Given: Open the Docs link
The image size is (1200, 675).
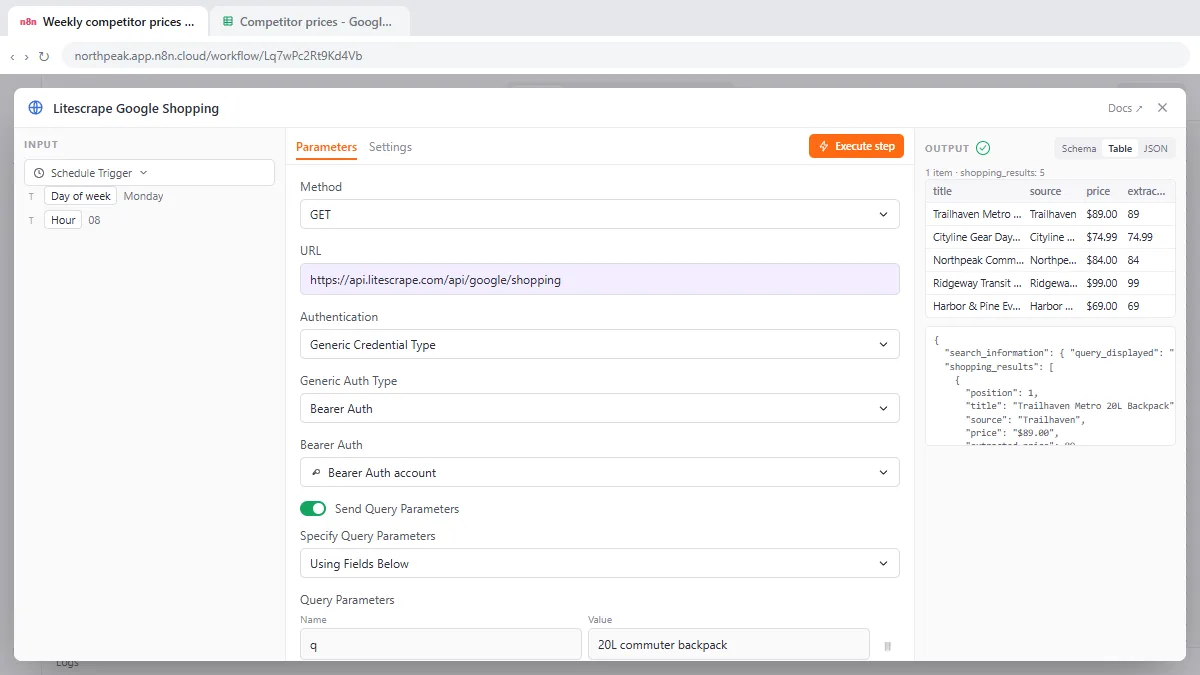Looking at the screenshot, I should (1125, 108).
